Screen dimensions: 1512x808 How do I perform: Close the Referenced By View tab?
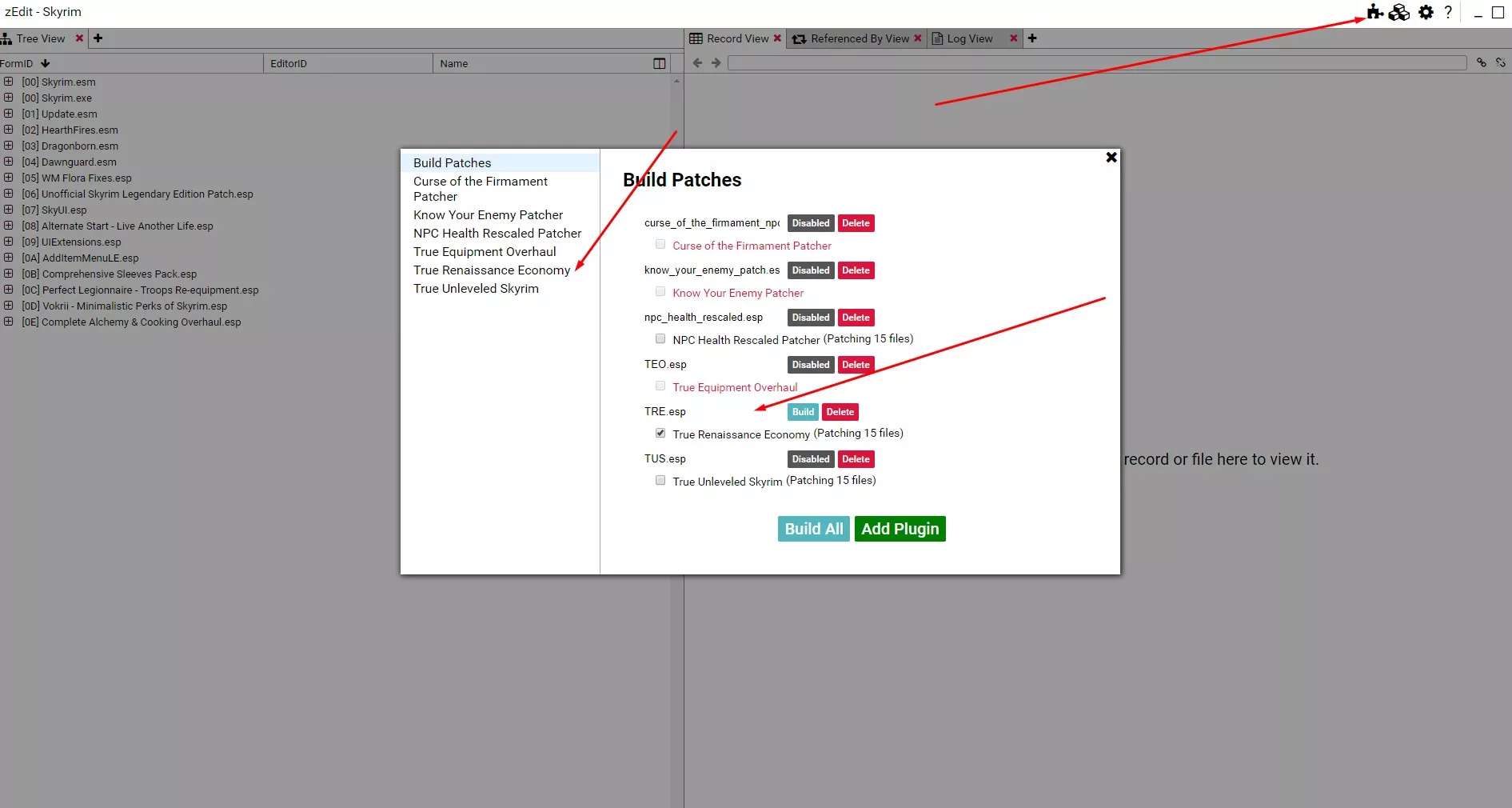[918, 38]
